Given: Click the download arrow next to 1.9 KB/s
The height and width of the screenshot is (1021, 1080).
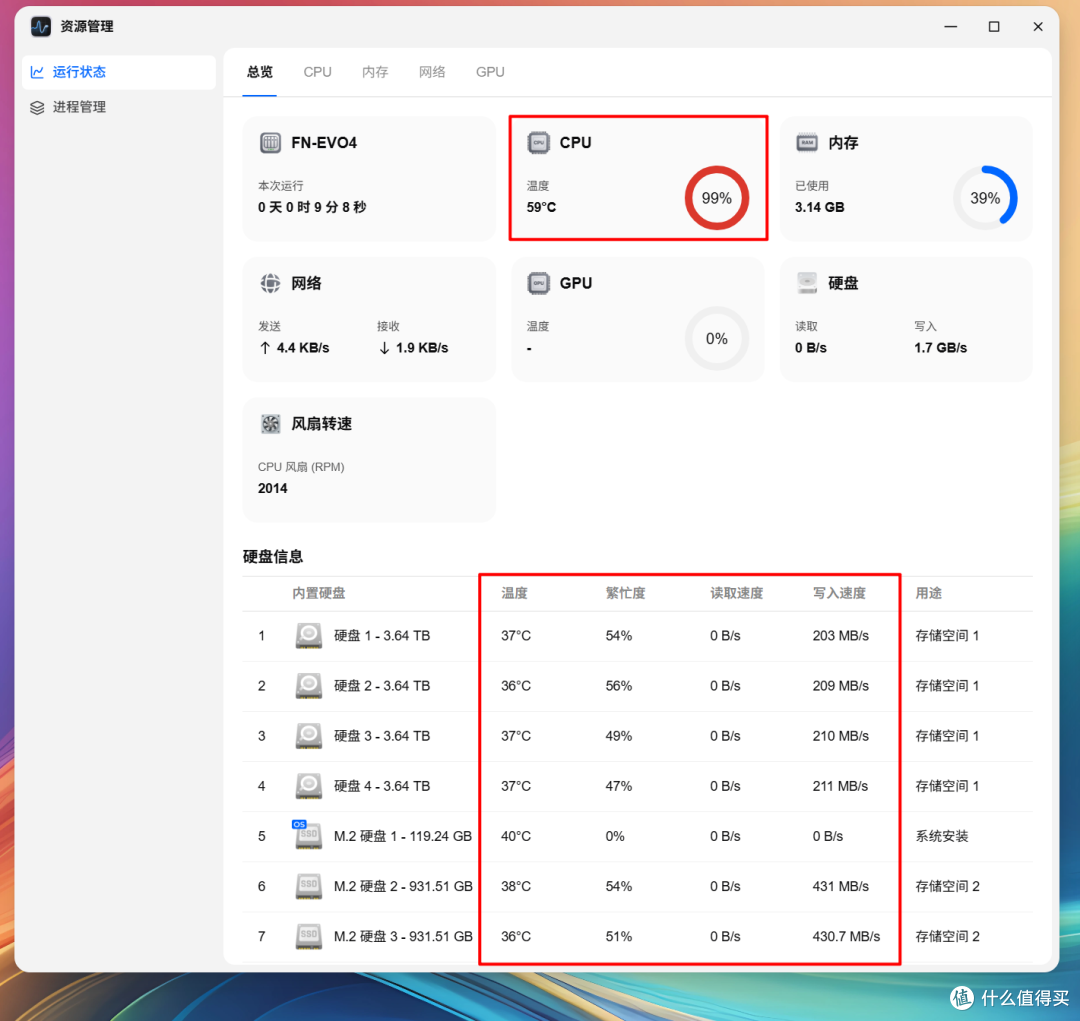Looking at the screenshot, I should pos(384,348).
